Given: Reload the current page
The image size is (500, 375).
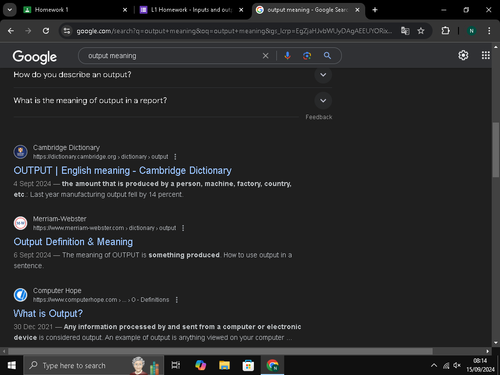Looking at the screenshot, I should click(x=46, y=31).
